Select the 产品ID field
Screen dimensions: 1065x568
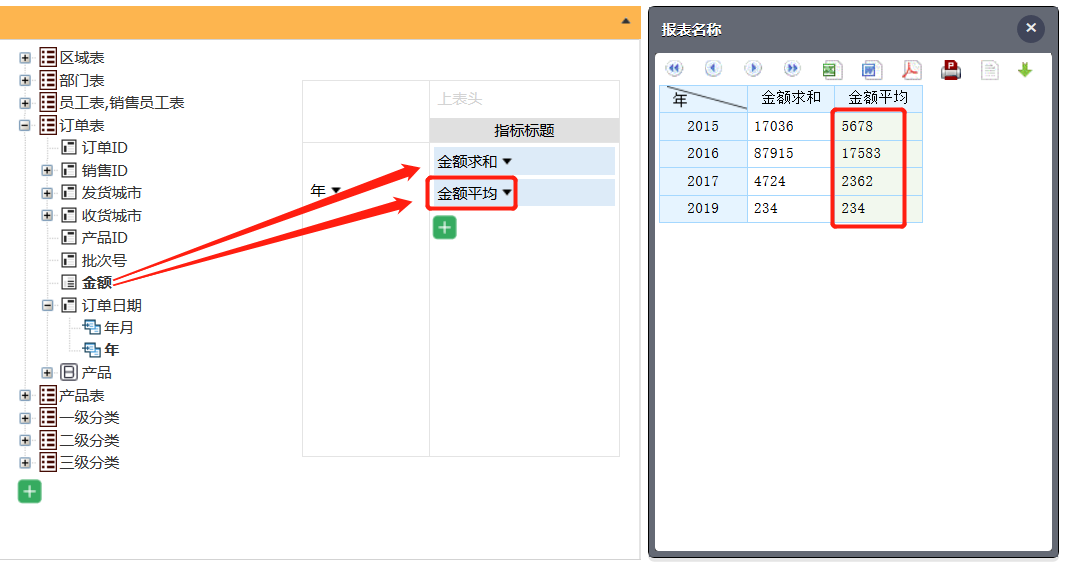pos(105,238)
